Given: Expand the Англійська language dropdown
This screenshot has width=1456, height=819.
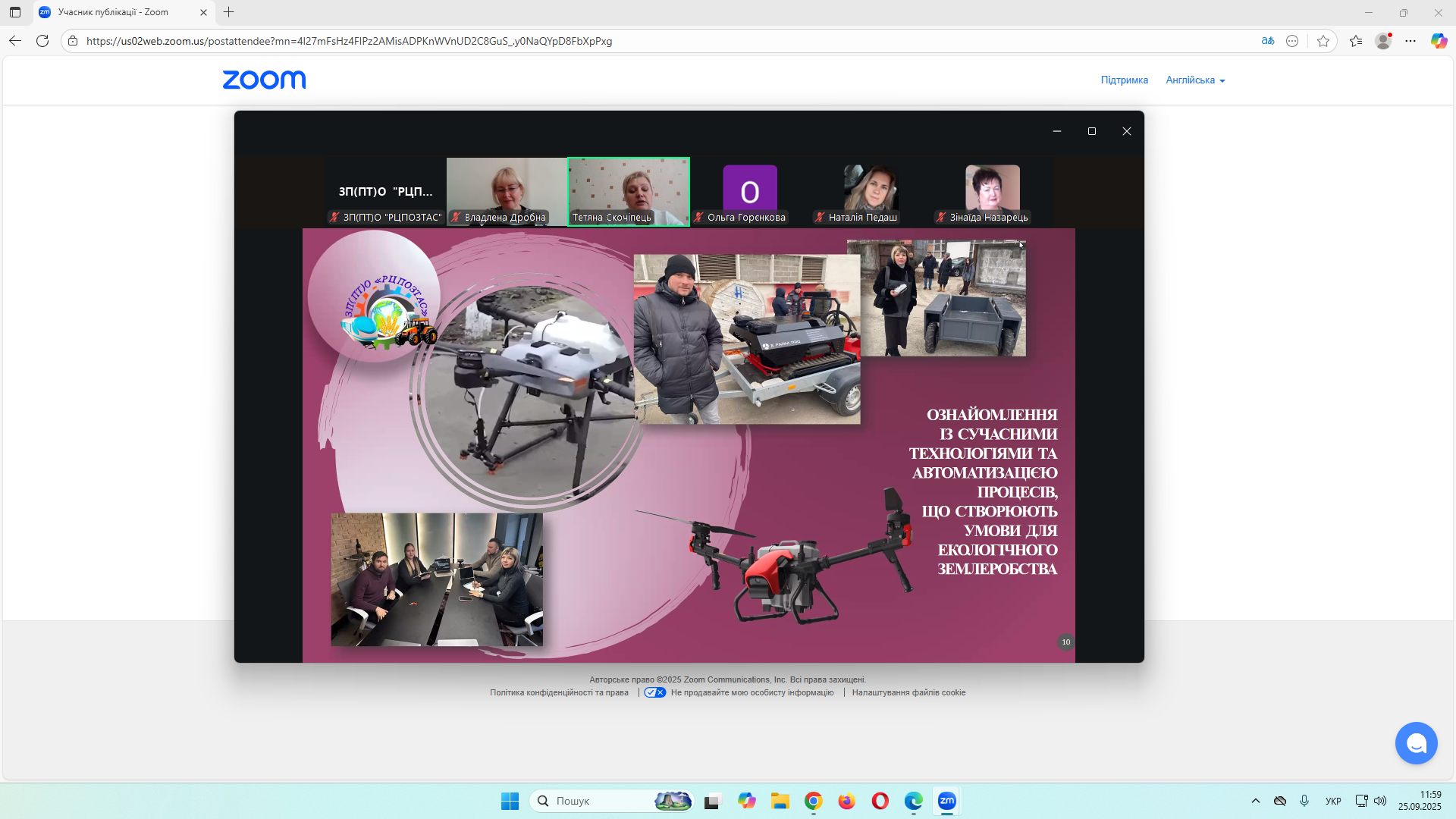Looking at the screenshot, I should (x=1195, y=80).
